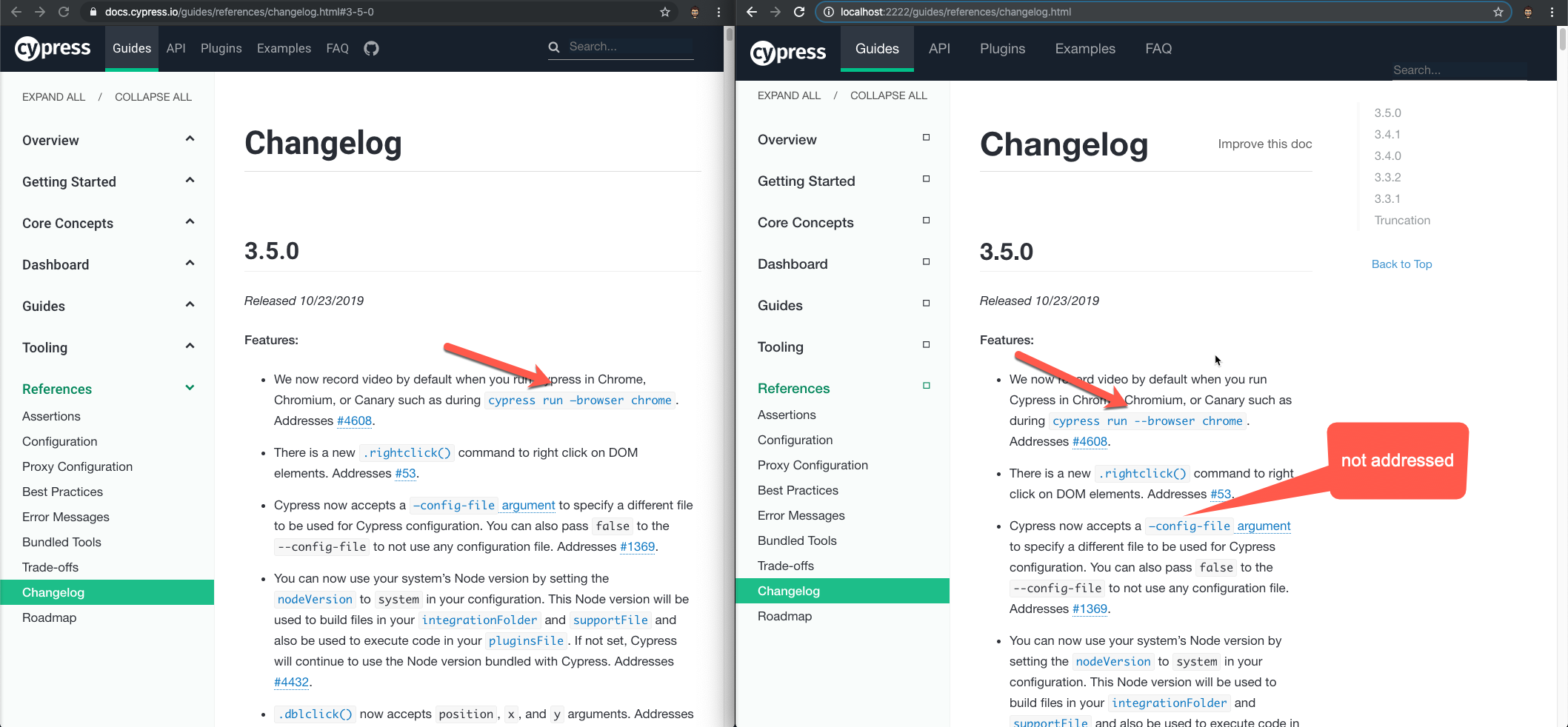The image size is (1568, 727).
Task: Open Guides tab in left navbar
Action: (x=132, y=48)
